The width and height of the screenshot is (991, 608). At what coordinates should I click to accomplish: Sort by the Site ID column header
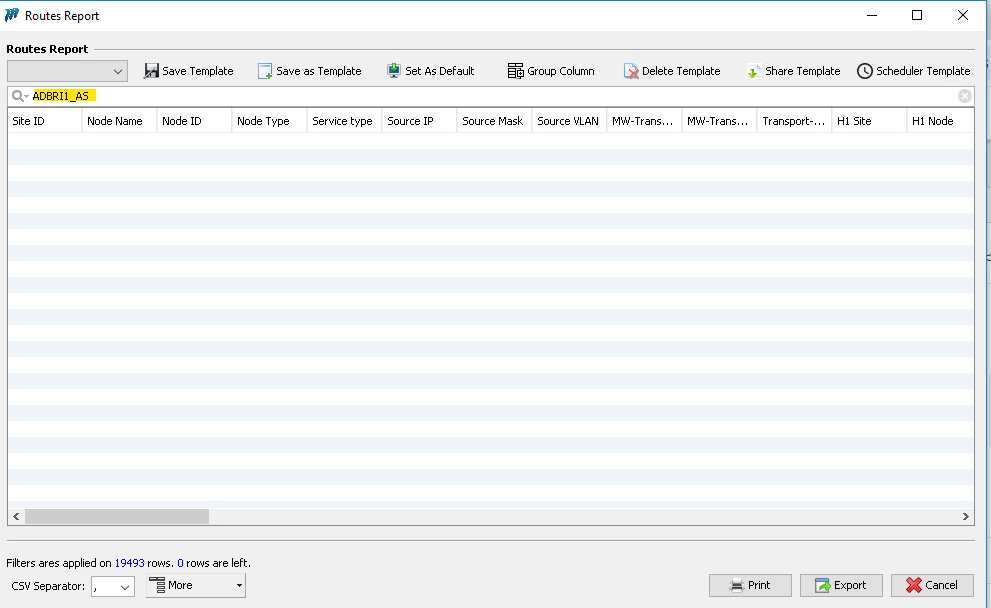click(44, 121)
